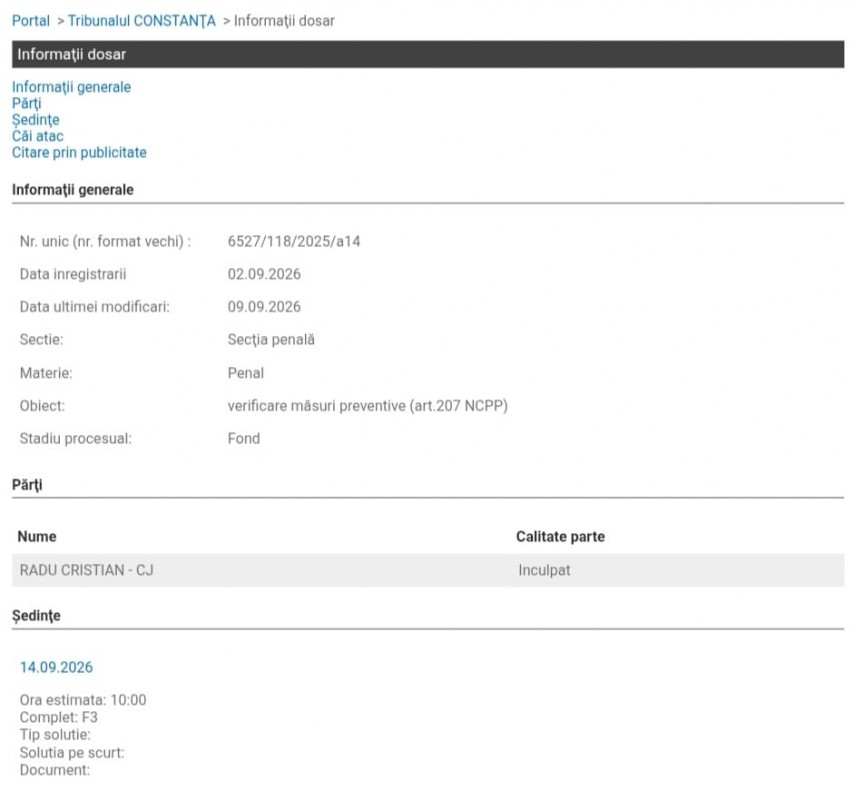Jump to Ședințe anchor link

click(36, 120)
